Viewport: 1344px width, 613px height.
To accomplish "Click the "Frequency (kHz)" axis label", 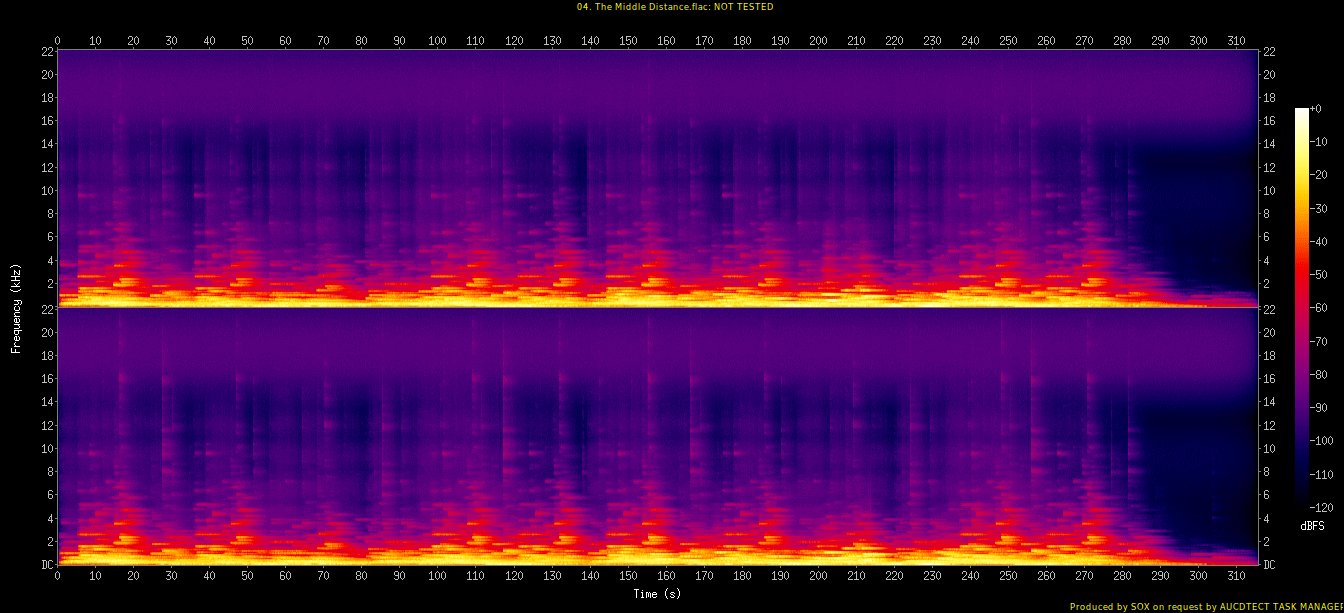I will (x=16, y=306).
